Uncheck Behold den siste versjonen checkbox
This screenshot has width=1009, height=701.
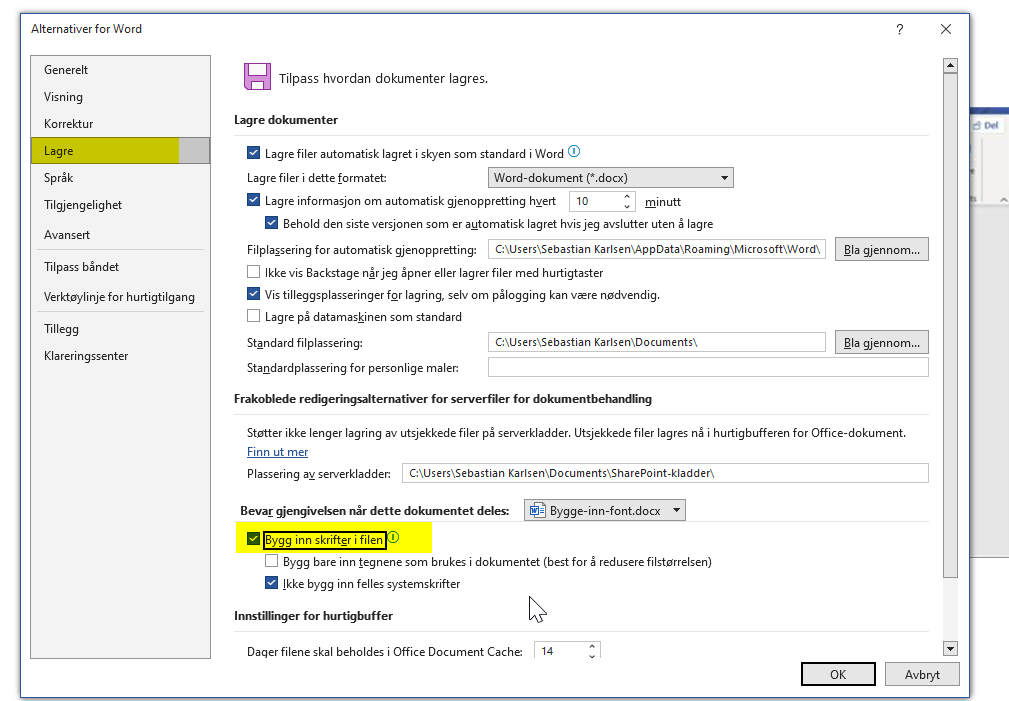272,223
